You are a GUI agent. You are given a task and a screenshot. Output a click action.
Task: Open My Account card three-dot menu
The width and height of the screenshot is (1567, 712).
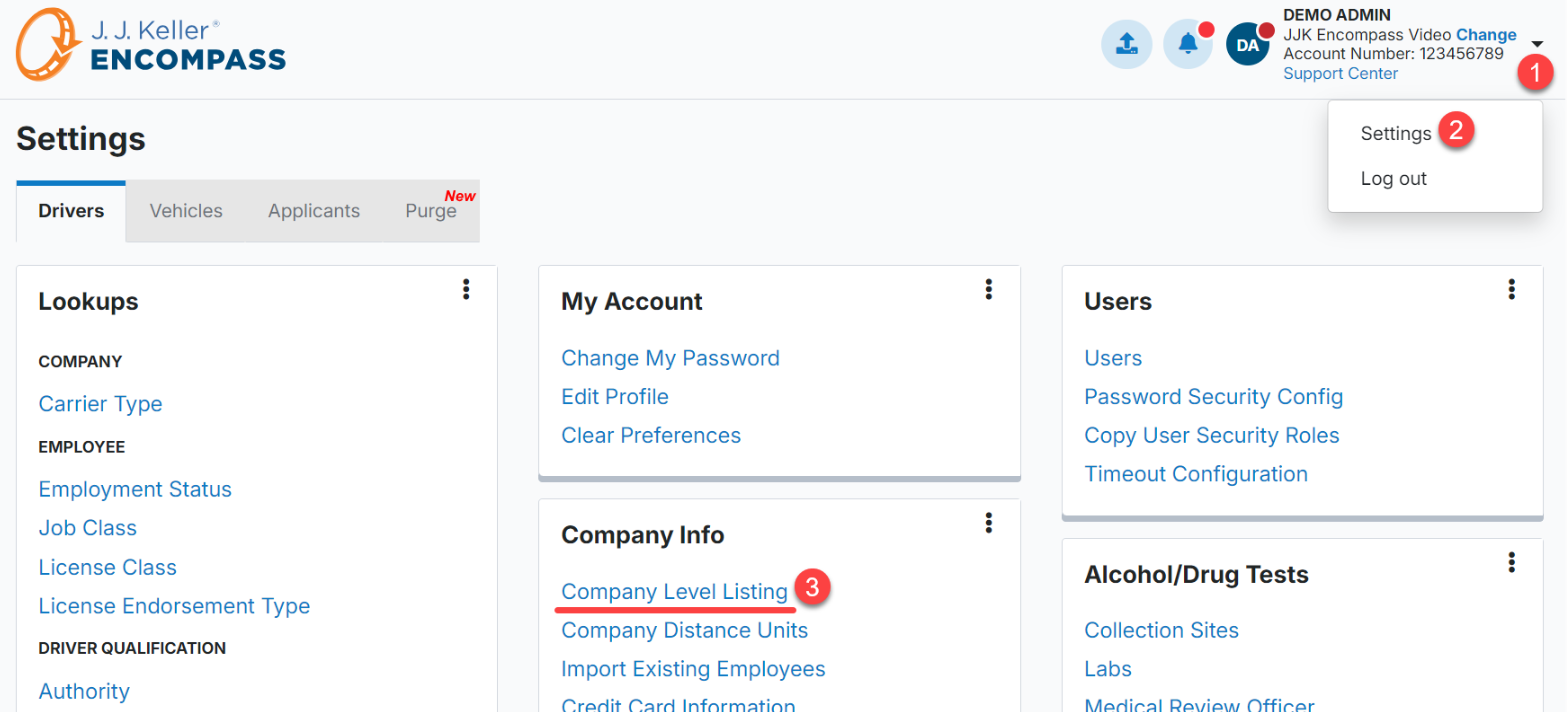point(989,289)
